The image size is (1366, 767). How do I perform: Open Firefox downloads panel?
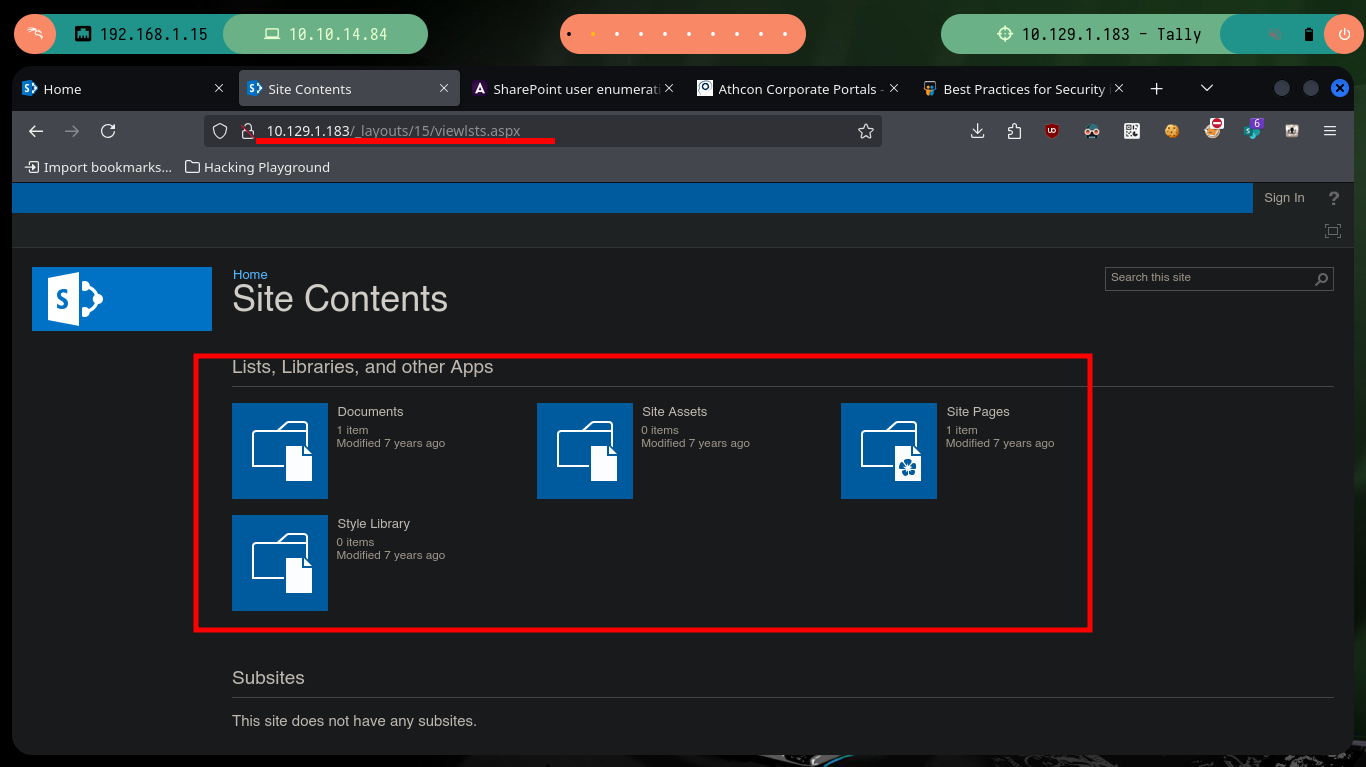978,131
